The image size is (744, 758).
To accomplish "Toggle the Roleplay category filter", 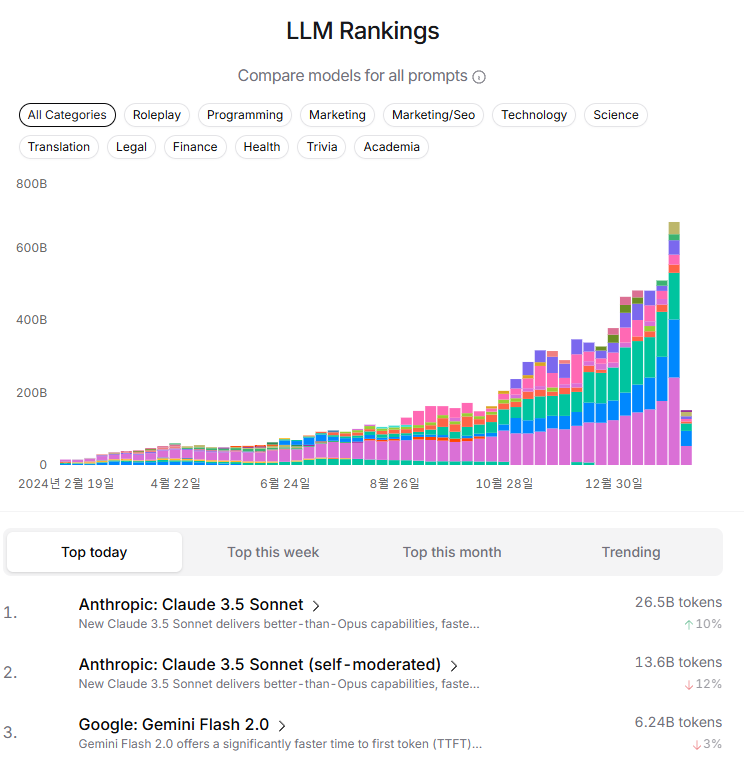I will point(157,115).
